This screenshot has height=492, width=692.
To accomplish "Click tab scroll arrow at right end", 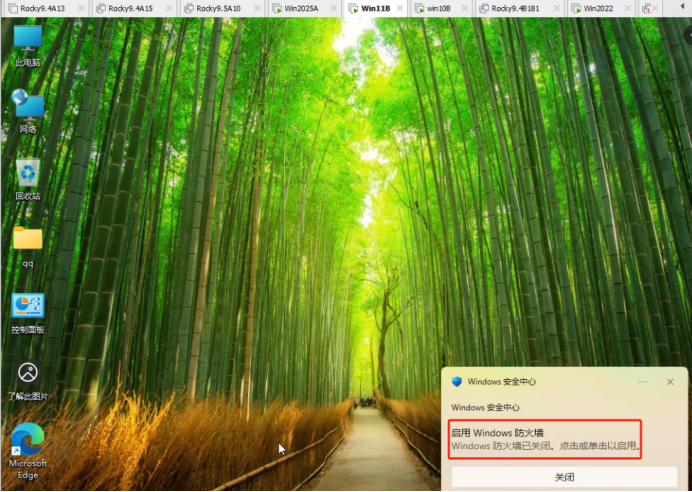I will pyautogui.click(x=684, y=8).
